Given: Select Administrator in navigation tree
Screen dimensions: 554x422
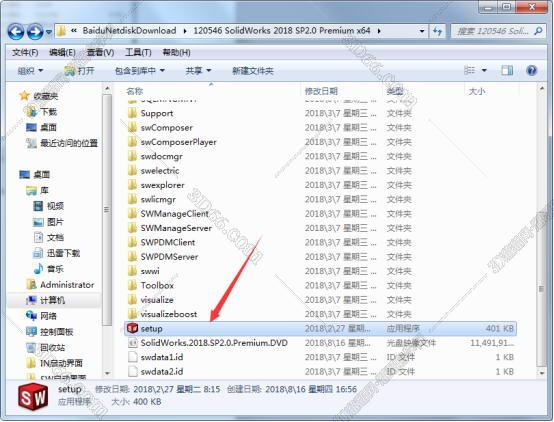Looking at the screenshot, I should click(x=67, y=285).
